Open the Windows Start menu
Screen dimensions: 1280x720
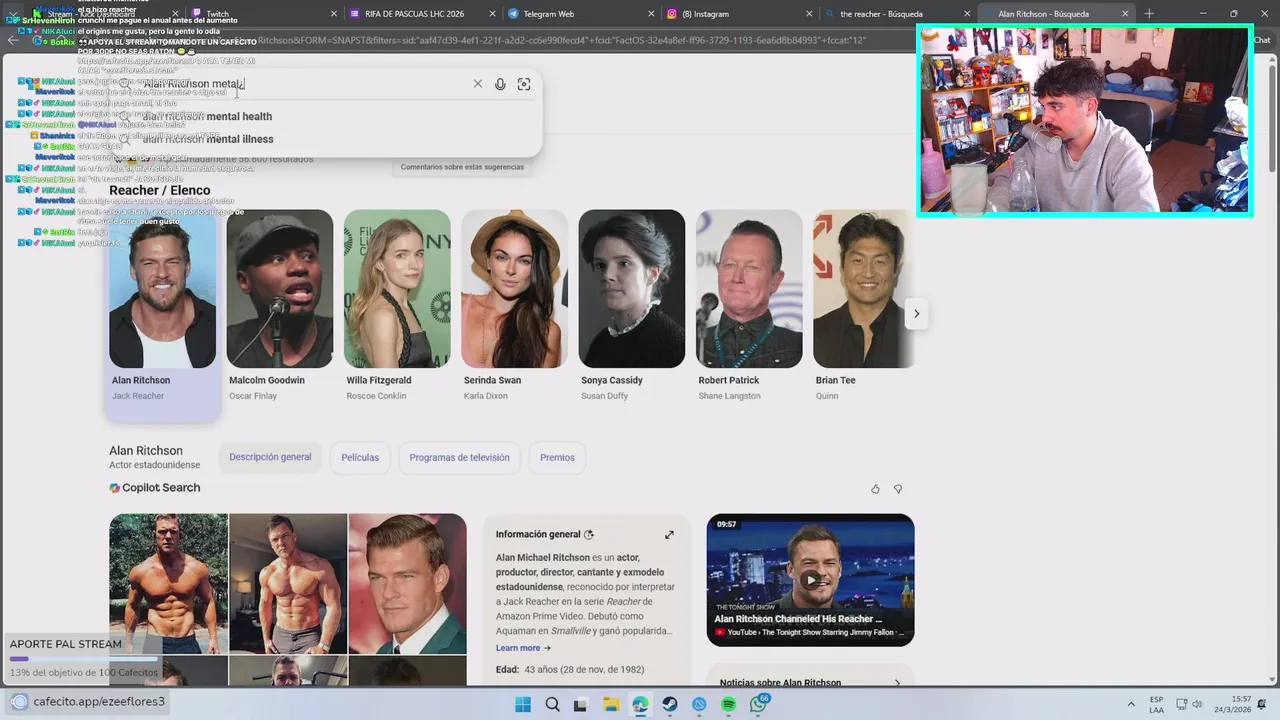(523, 705)
